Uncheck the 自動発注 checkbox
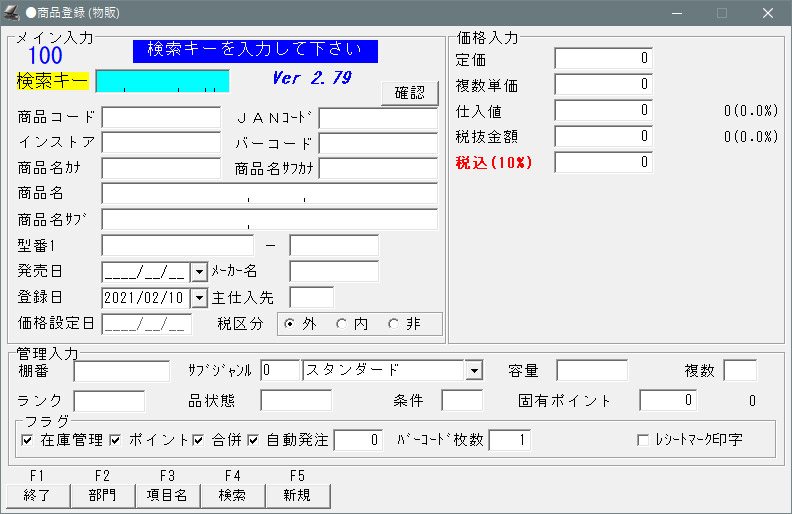Screen dimensions: 792x514 [x=253, y=440]
